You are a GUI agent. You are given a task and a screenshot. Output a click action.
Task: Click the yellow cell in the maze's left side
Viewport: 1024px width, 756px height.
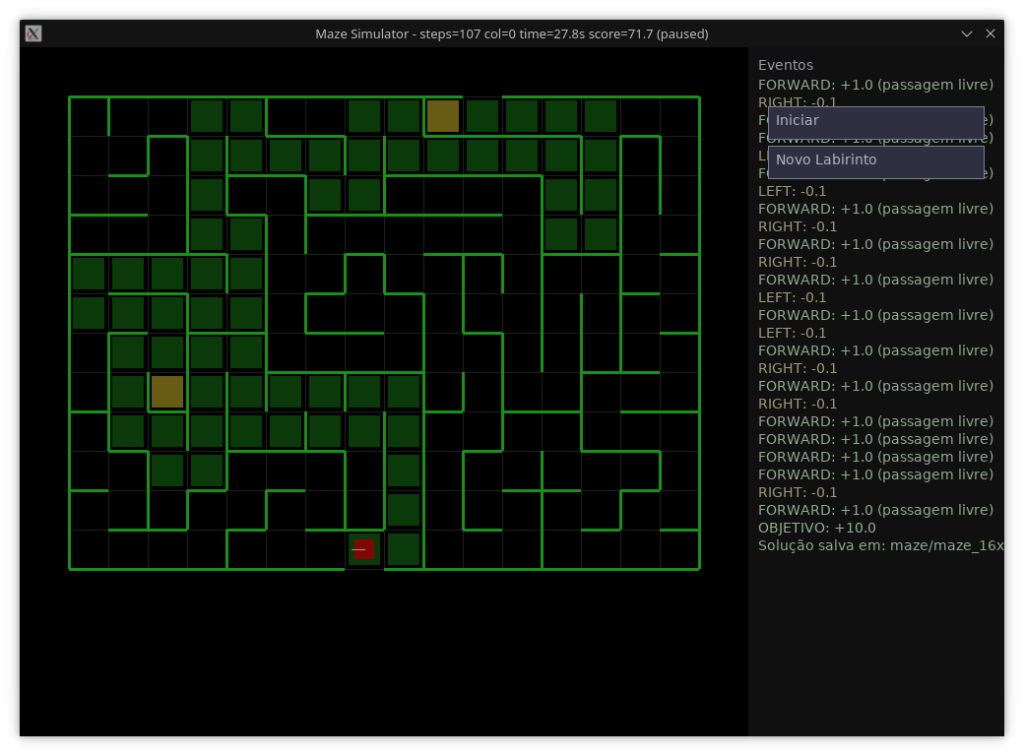(167, 392)
